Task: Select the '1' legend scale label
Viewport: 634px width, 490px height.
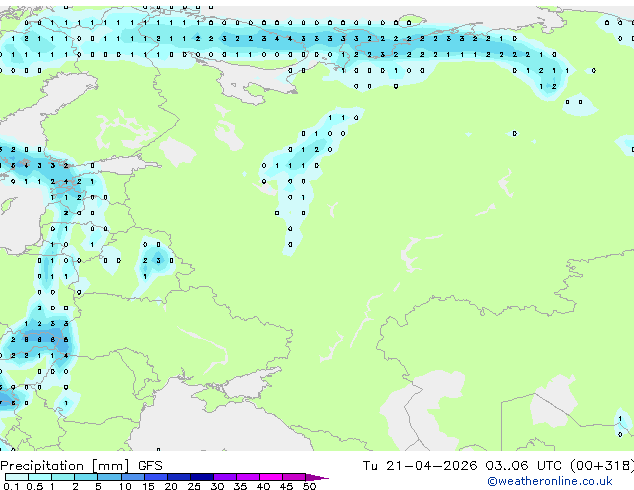Action: [52, 486]
